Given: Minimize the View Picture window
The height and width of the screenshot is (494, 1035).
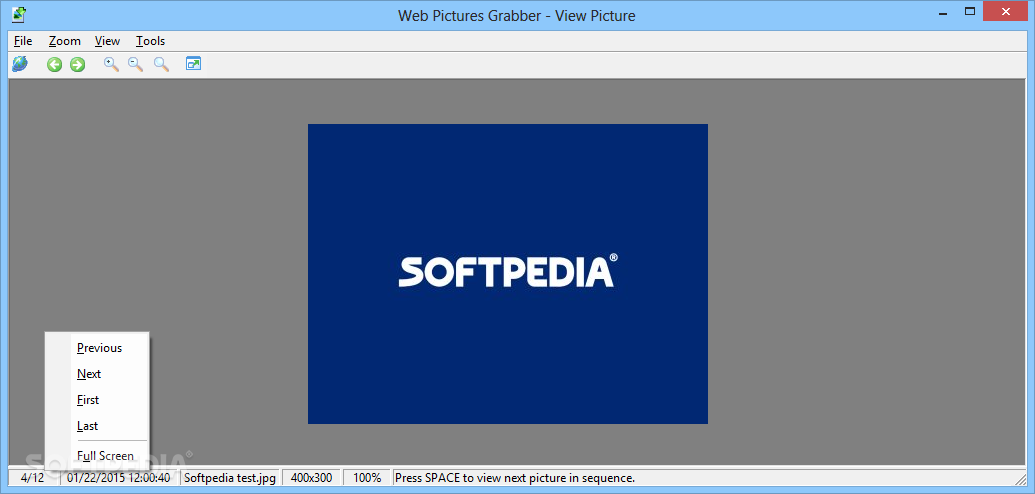Looking at the screenshot, I should [943, 12].
